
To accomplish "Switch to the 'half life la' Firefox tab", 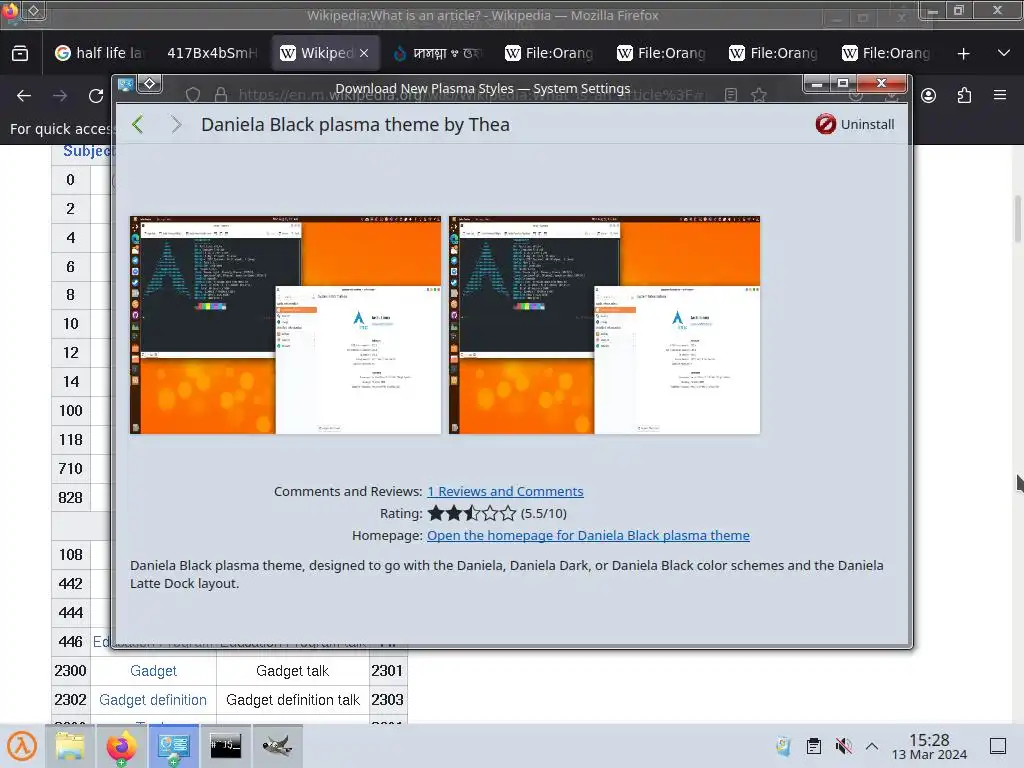I will (x=99, y=53).
